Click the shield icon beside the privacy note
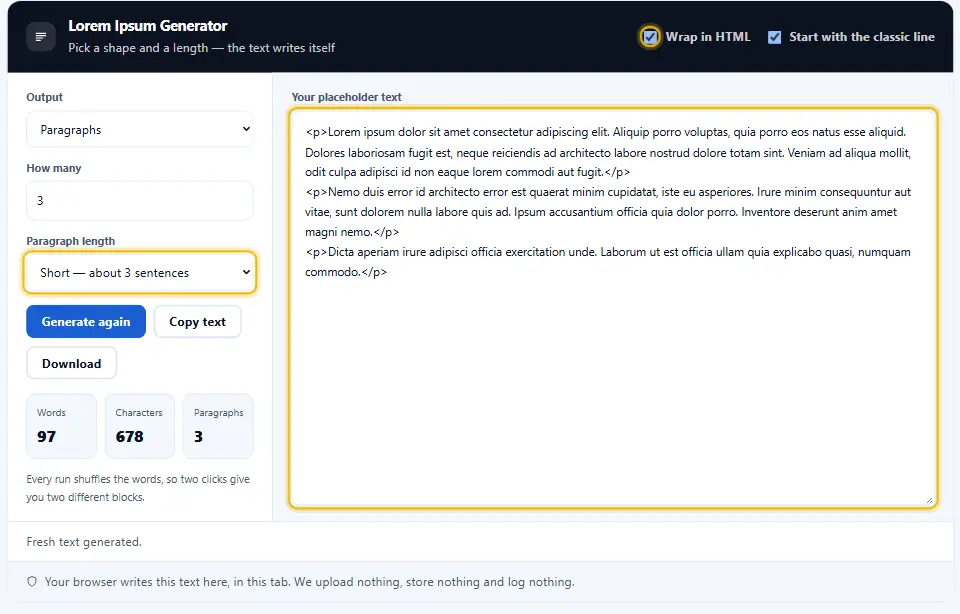The height and width of the screenshot is (614, 960). [32, 582]
